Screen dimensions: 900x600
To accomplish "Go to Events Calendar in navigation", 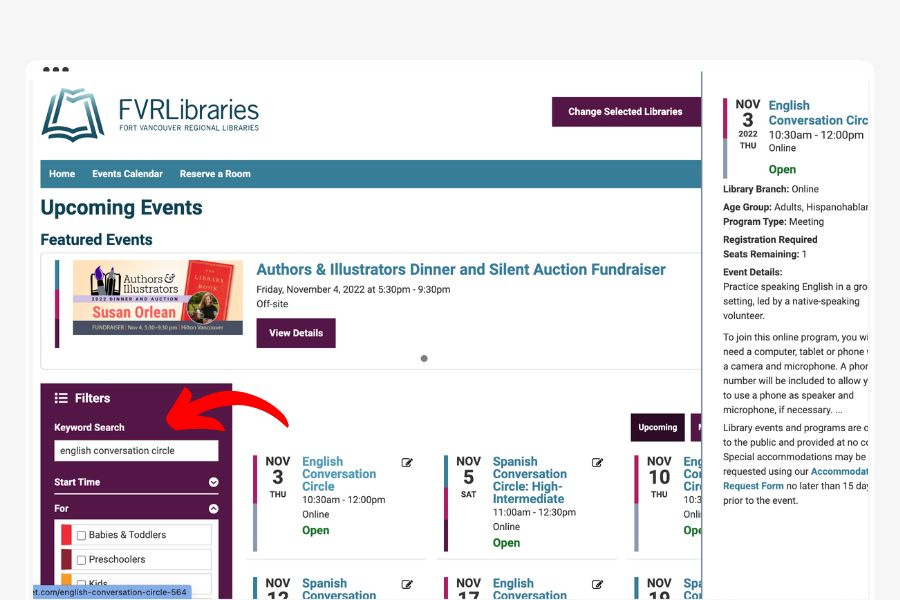I will point(127,174).
